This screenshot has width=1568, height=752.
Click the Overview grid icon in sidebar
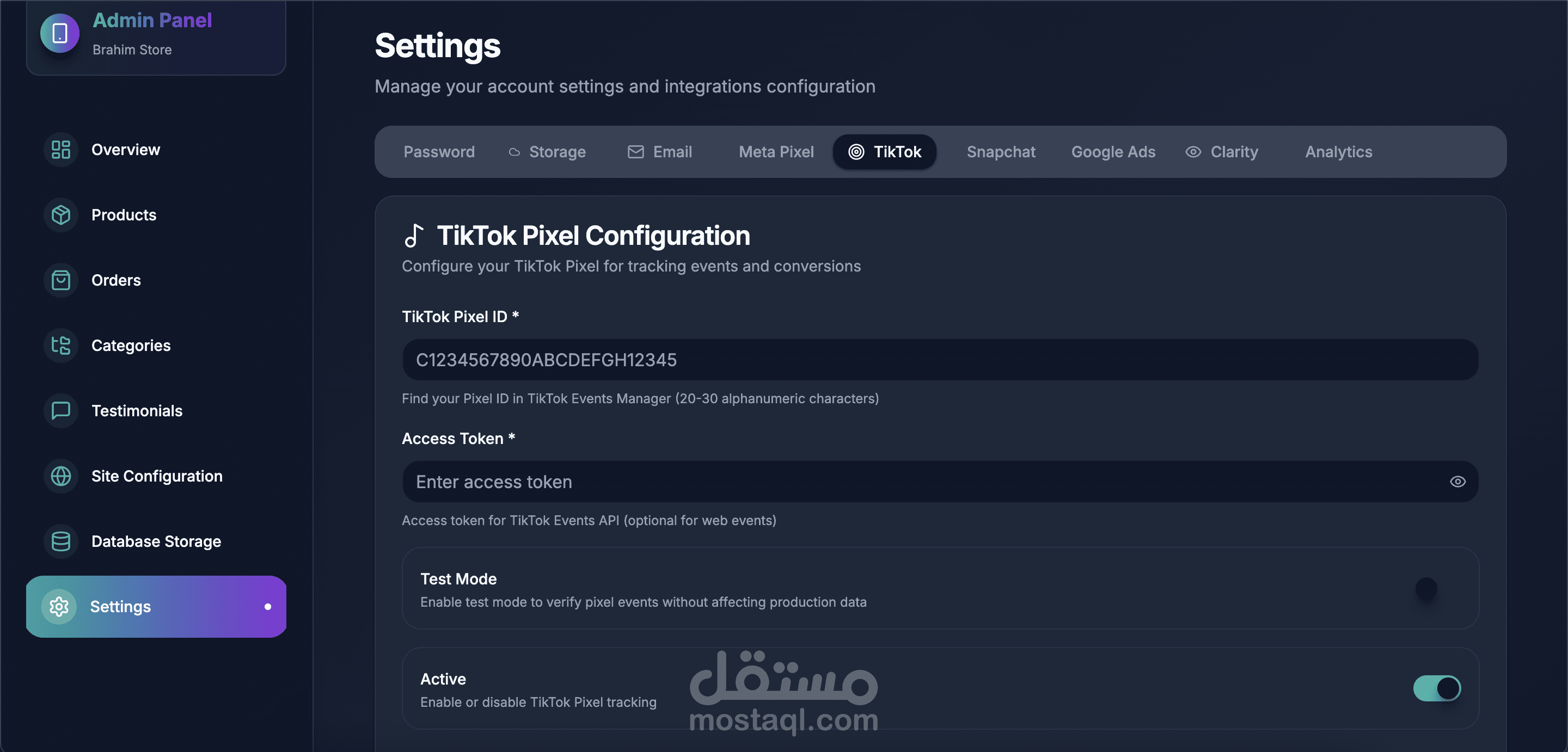point(61,150)
